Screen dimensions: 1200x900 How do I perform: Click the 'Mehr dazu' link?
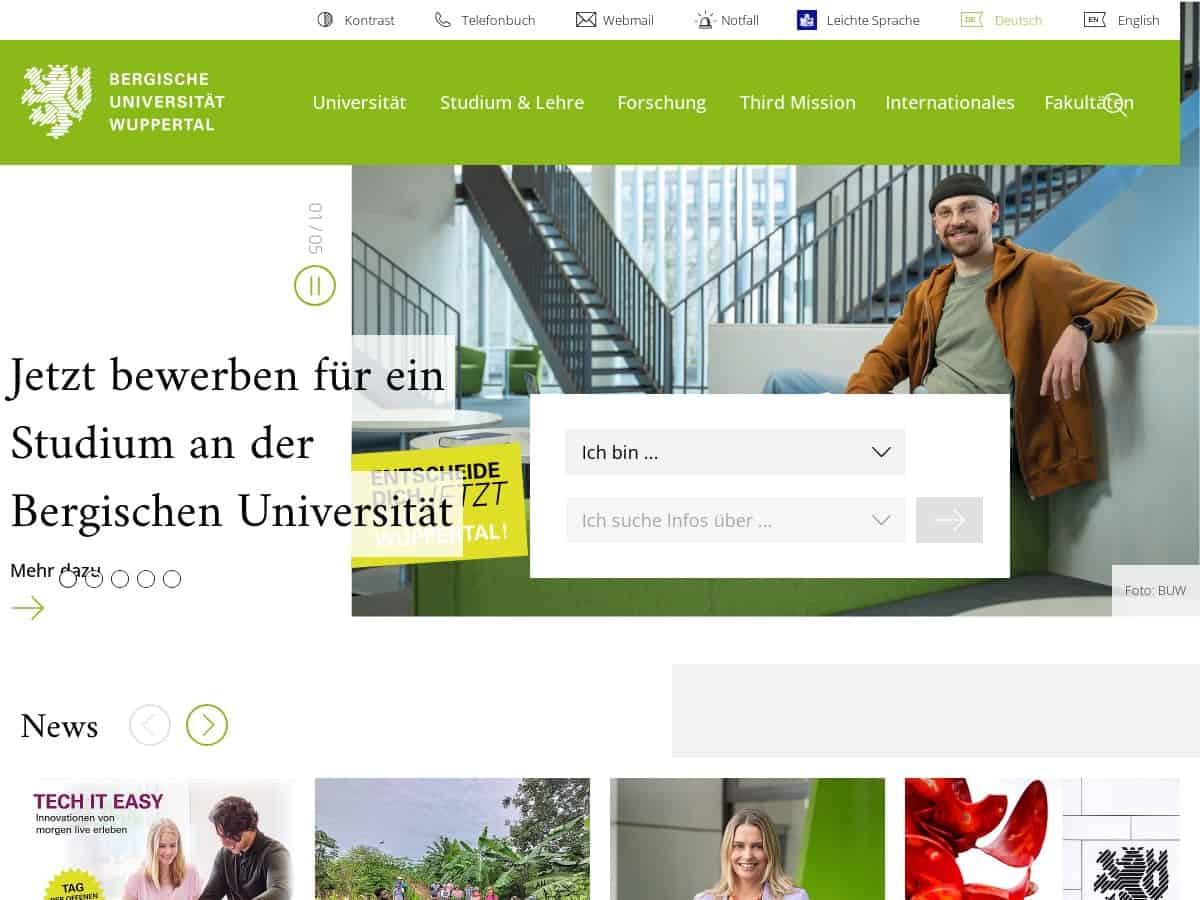click(55, 570)
